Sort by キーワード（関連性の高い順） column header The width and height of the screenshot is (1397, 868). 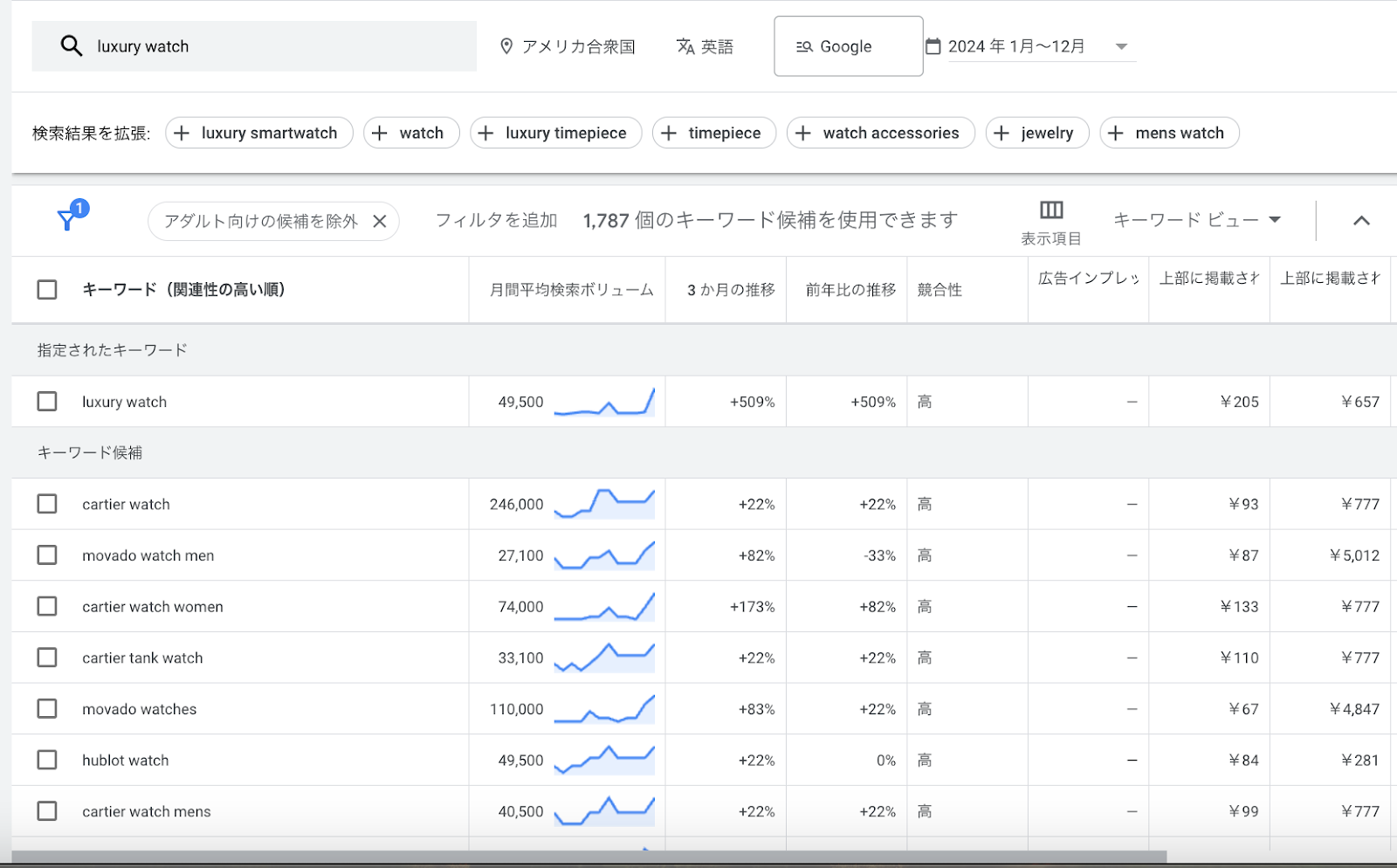click(184, 290)
